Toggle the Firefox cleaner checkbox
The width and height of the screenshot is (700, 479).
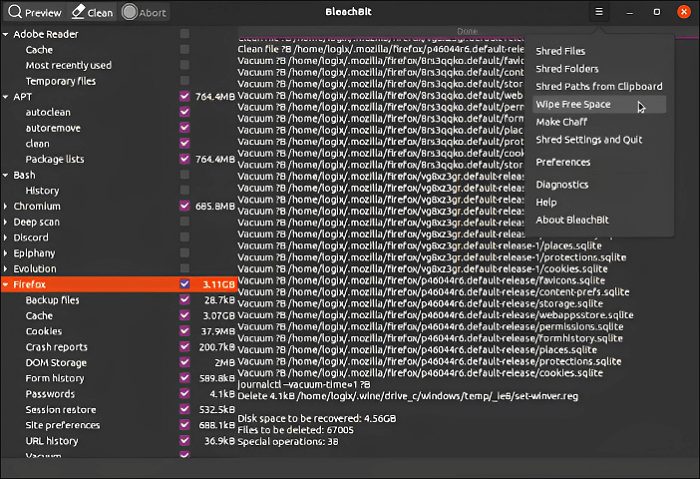coord(184,284)
